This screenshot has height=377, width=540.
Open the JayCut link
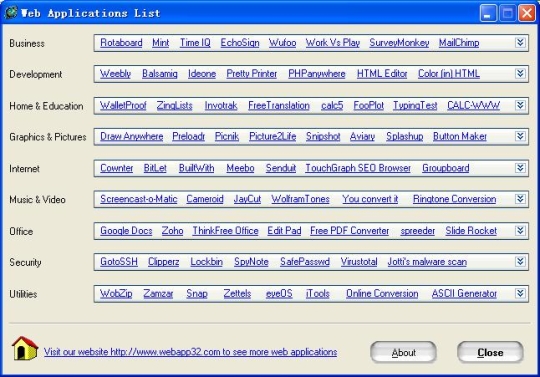(x=247, y=199)
